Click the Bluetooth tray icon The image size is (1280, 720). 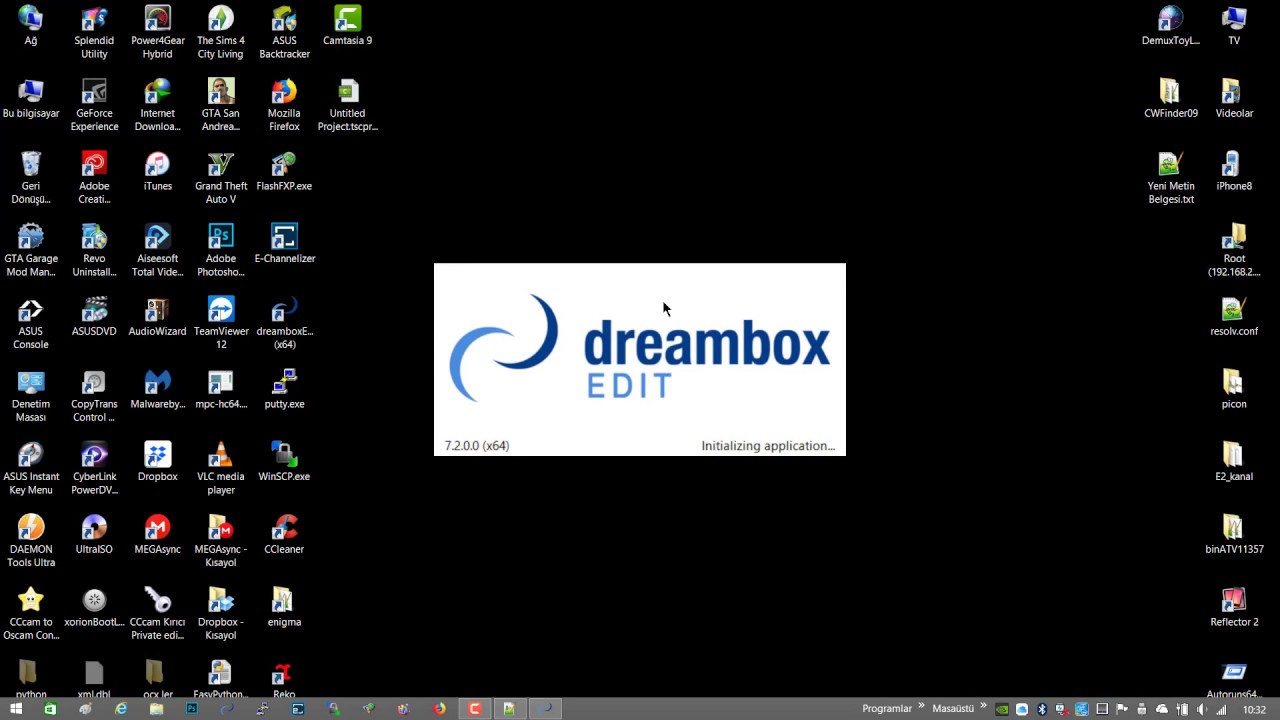pyautogui.click(x=1041, y=709)
